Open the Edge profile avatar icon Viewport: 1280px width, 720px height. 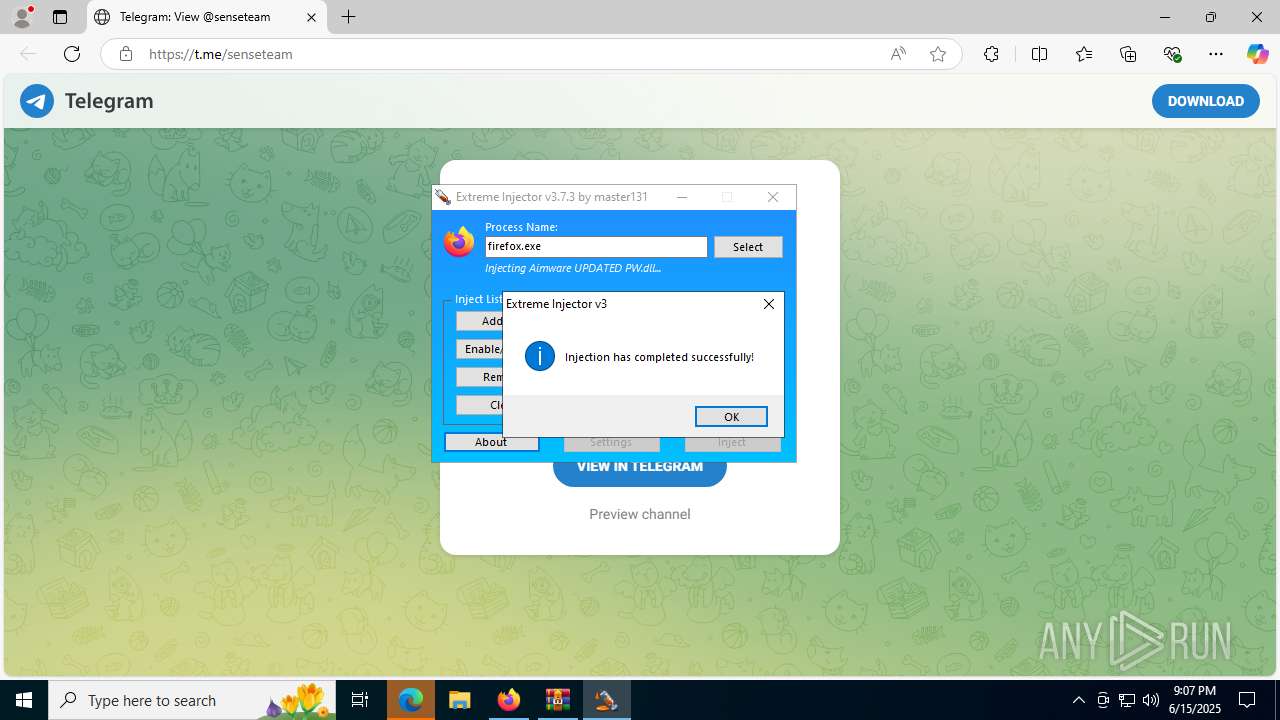(22, 17)
